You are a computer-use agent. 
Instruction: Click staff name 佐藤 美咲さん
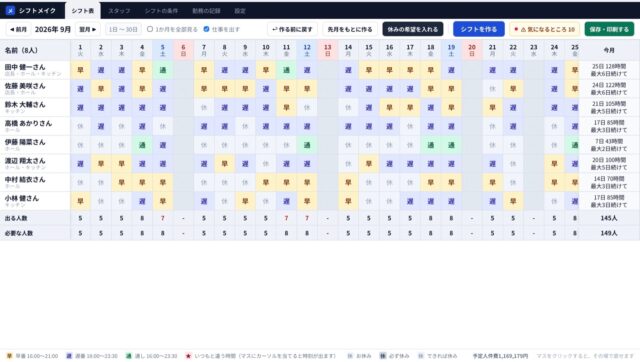(25, 86)
